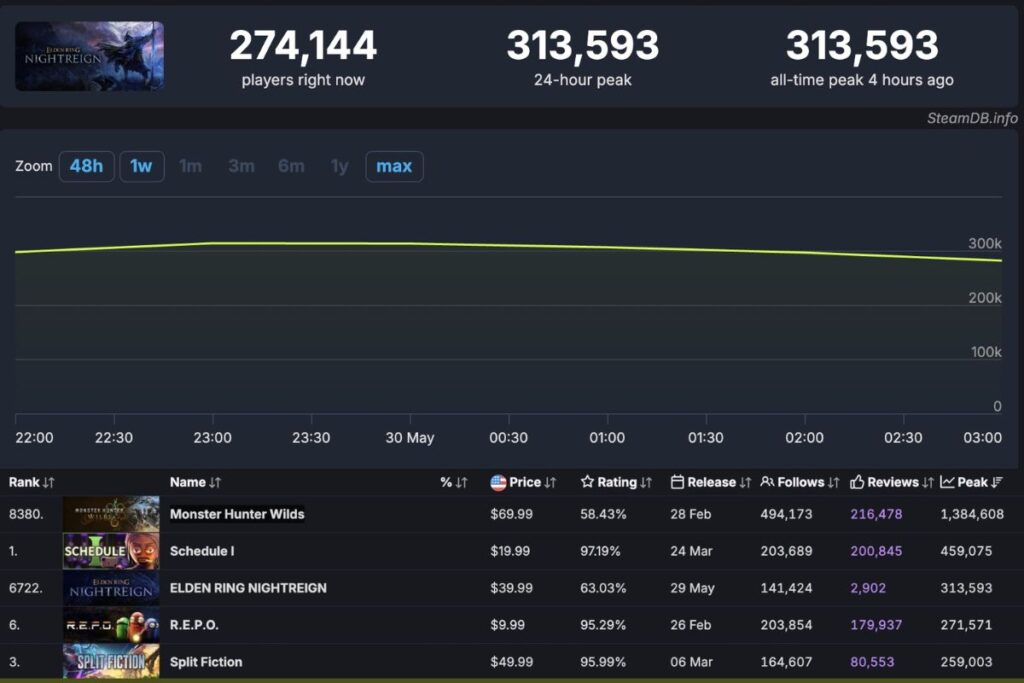This screenshot has width=1024, height=683.
Task: Click the 29 May release date
Action: pos(692,588)
